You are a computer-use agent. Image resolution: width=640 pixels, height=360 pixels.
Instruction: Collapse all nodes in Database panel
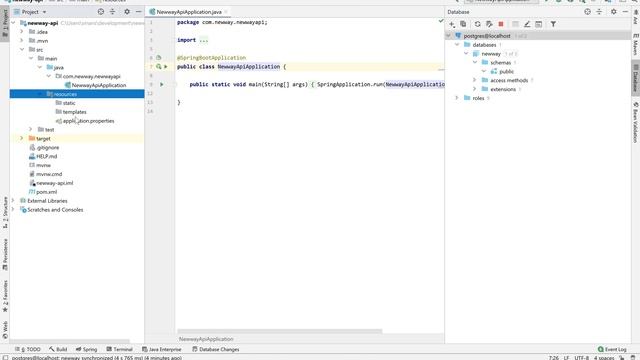point(599,12)
